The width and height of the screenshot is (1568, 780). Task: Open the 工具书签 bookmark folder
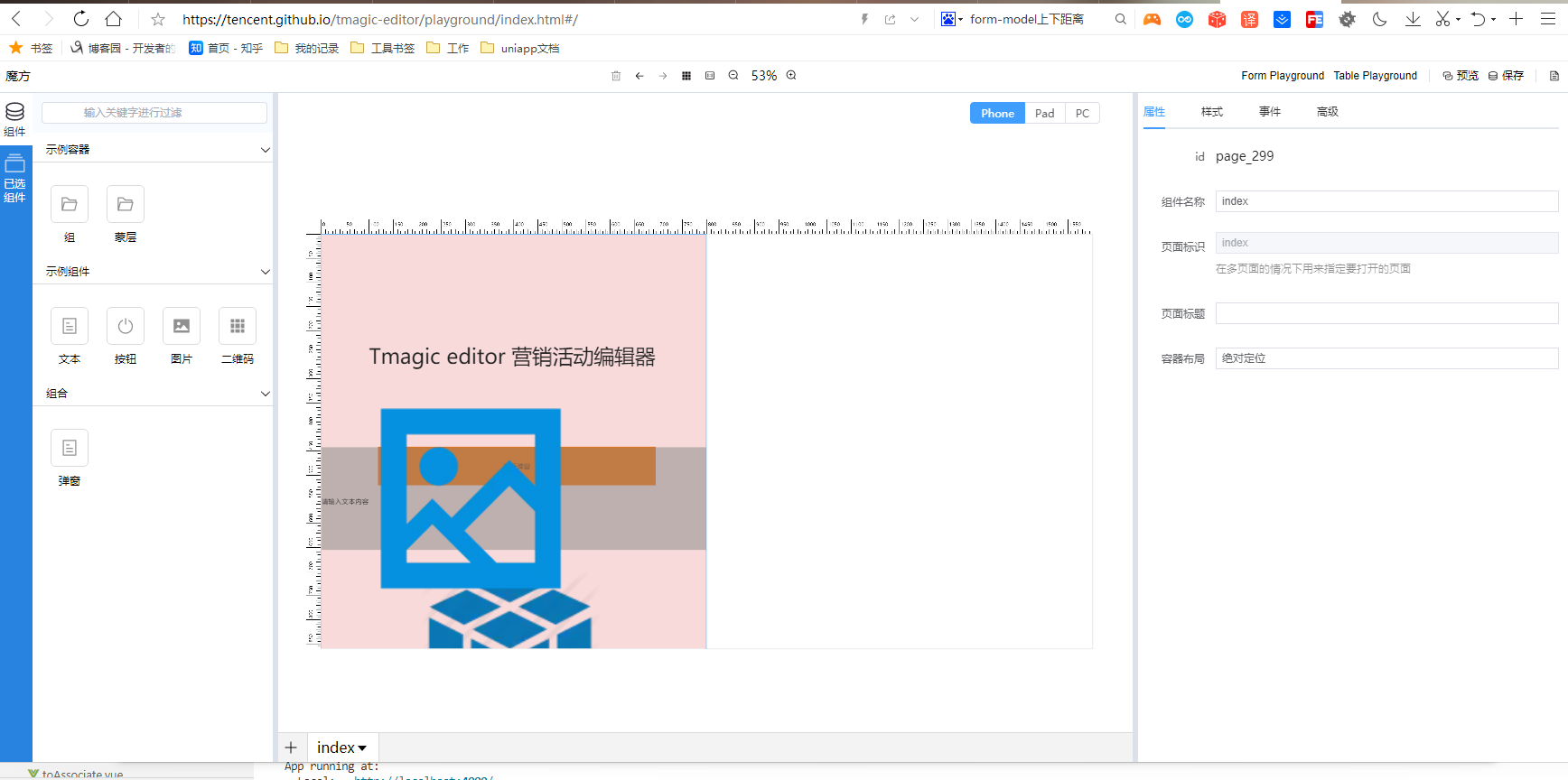click(x=382, y=48)
